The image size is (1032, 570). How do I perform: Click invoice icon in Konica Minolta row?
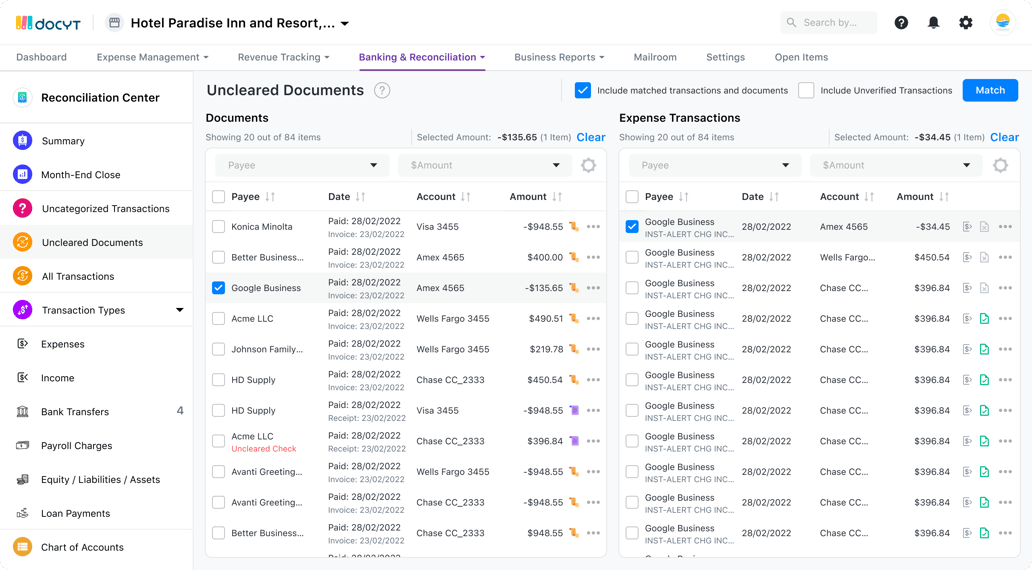[x=574, y=226]
